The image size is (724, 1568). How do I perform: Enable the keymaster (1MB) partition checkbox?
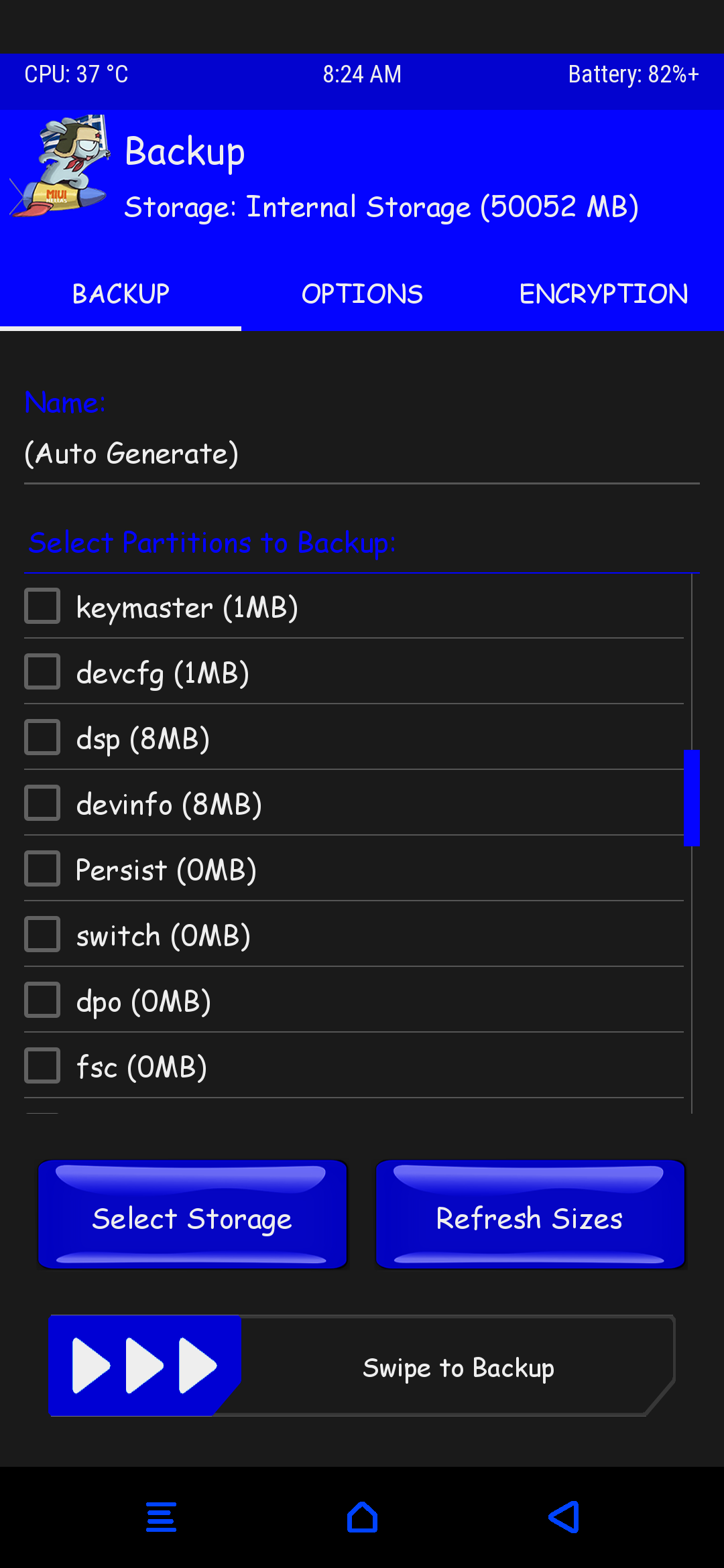(x=42, y=606)
